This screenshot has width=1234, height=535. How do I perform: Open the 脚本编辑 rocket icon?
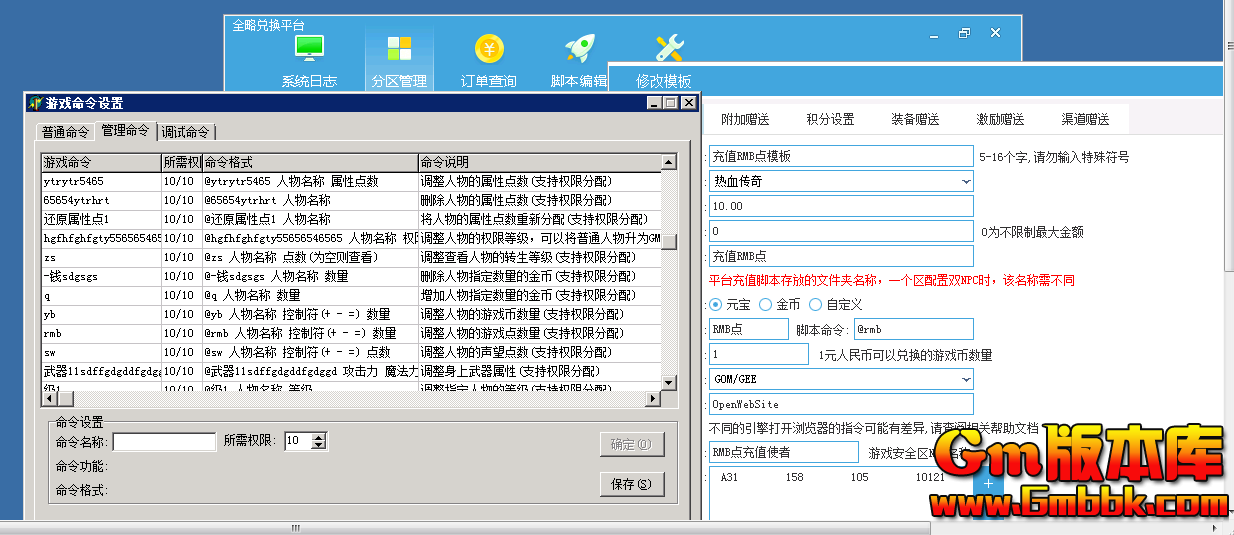(x=579, y=48)
